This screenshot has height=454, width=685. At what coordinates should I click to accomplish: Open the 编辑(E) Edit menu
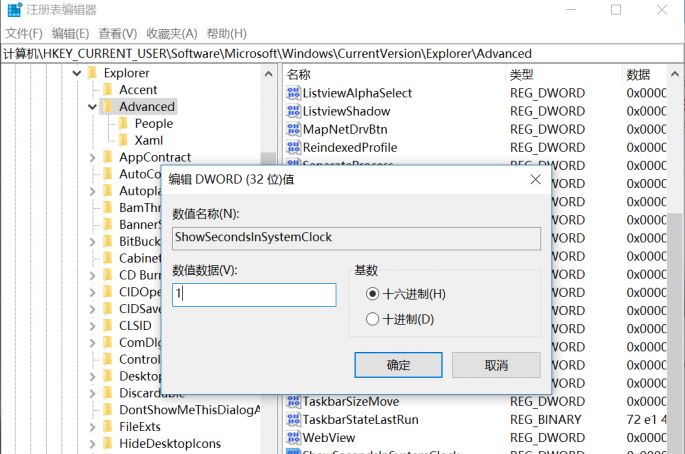70,34
